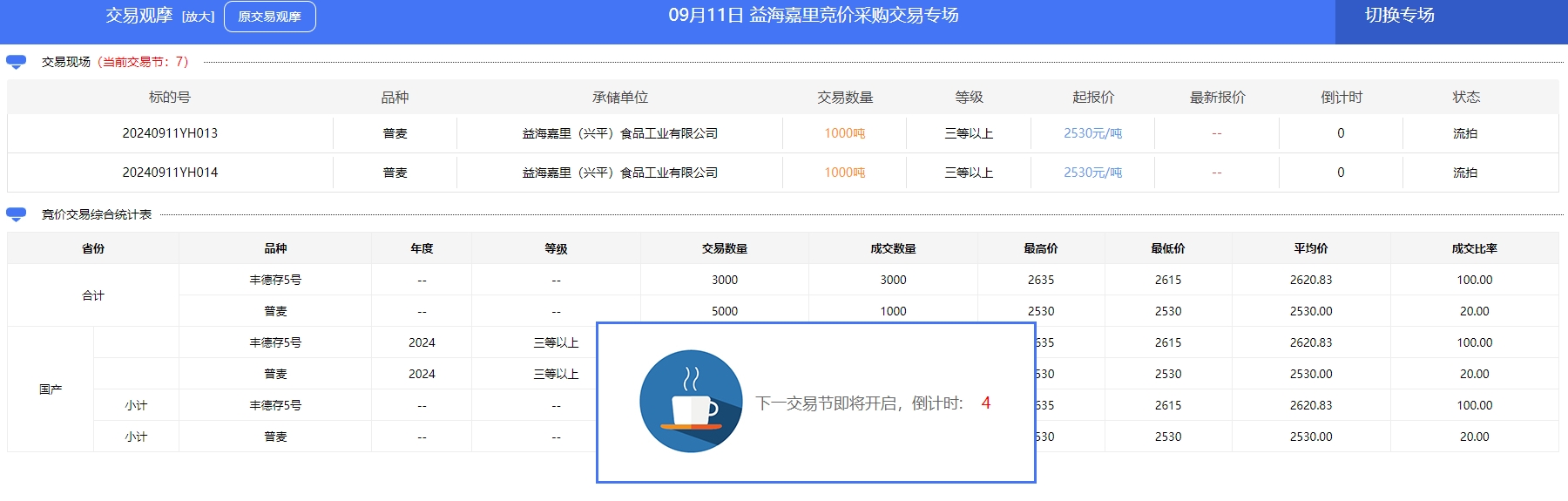Click 1000吨 quantity in YH013 row
The height and width of the screenshot is (501, 1568).
tap(845, 133)
